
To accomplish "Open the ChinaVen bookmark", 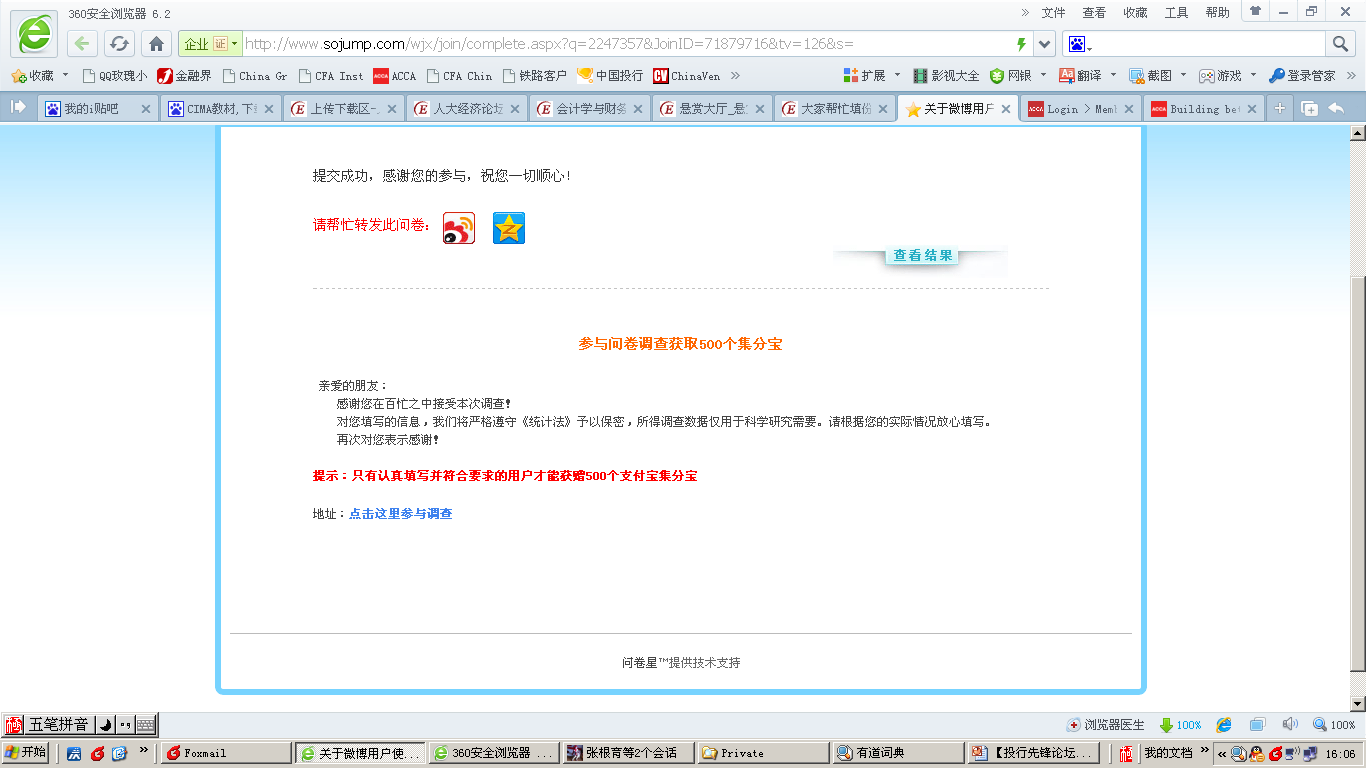I will pyautogui.click(x=687, y=76).
